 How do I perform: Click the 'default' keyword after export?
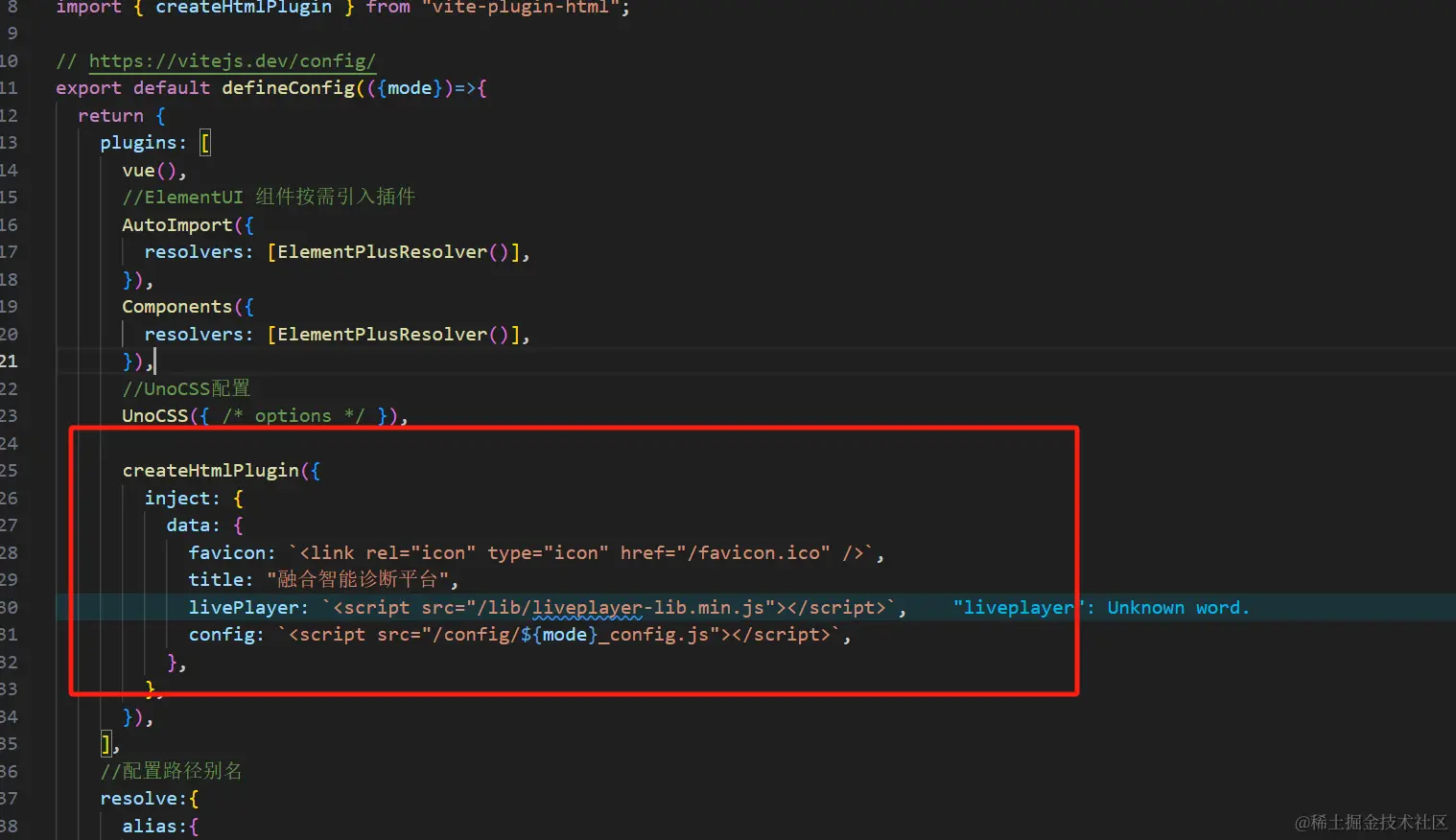[x=172, y=88]
